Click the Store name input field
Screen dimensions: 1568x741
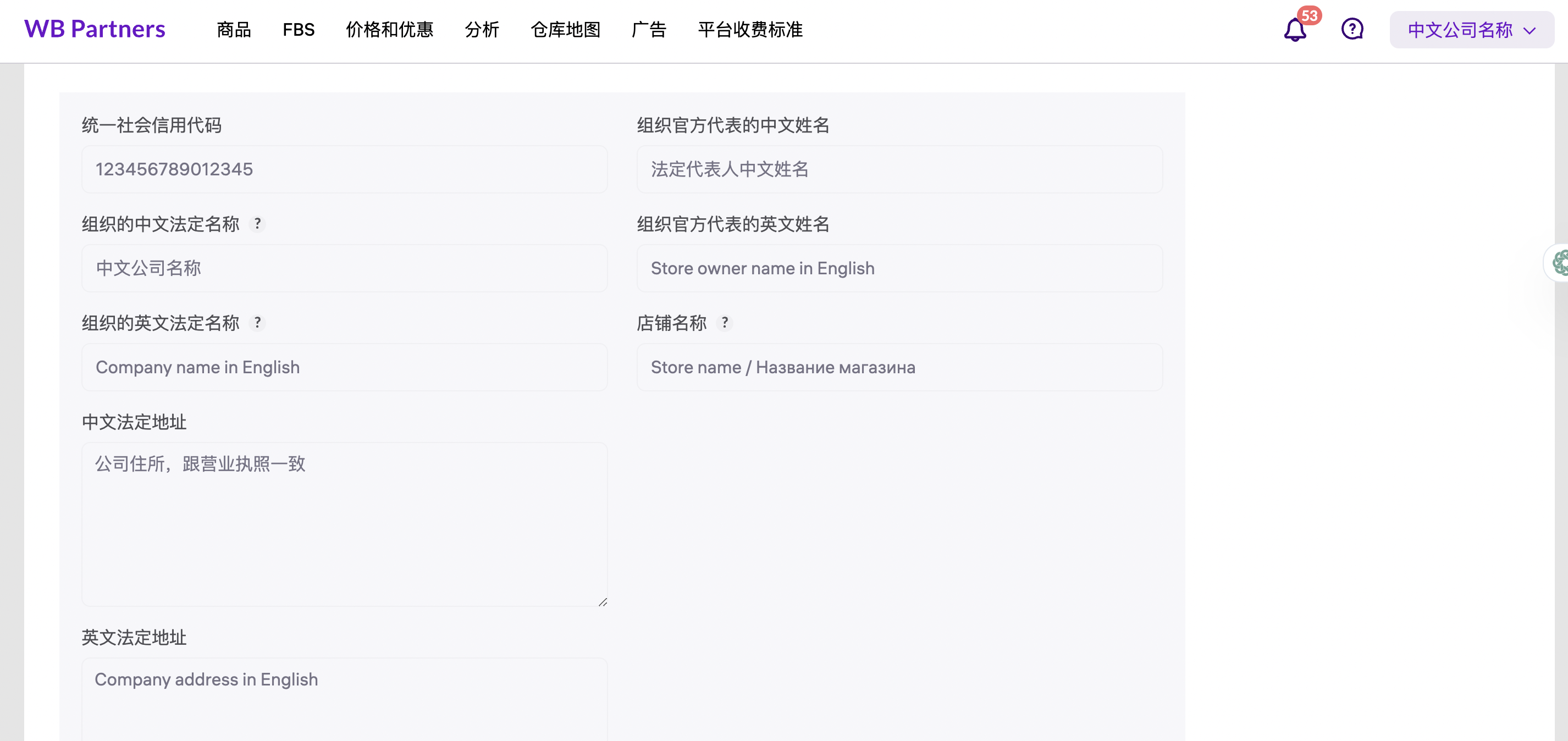(x=899, y=367)
